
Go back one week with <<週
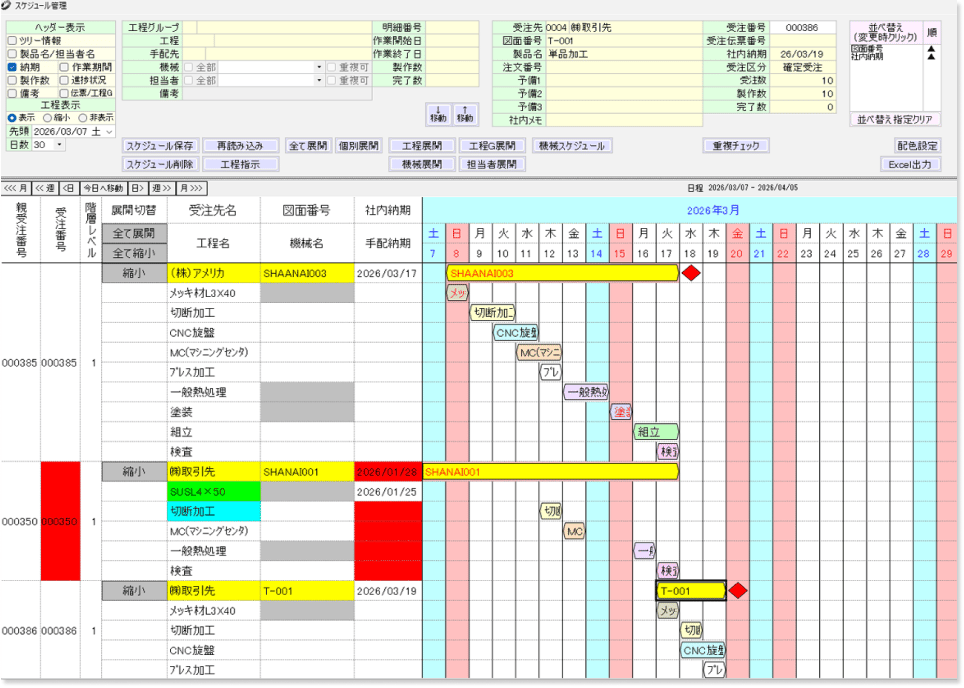pos(45,188)
